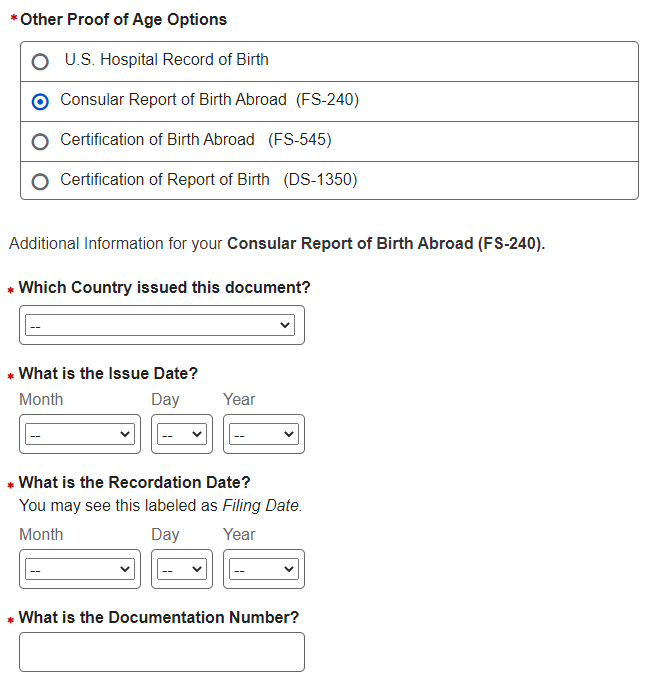The height and width of the screenshot is (684, 657).
Task: Open the Issue Date year dropdown
Action: pyautogui.click(x=263, y=434)
